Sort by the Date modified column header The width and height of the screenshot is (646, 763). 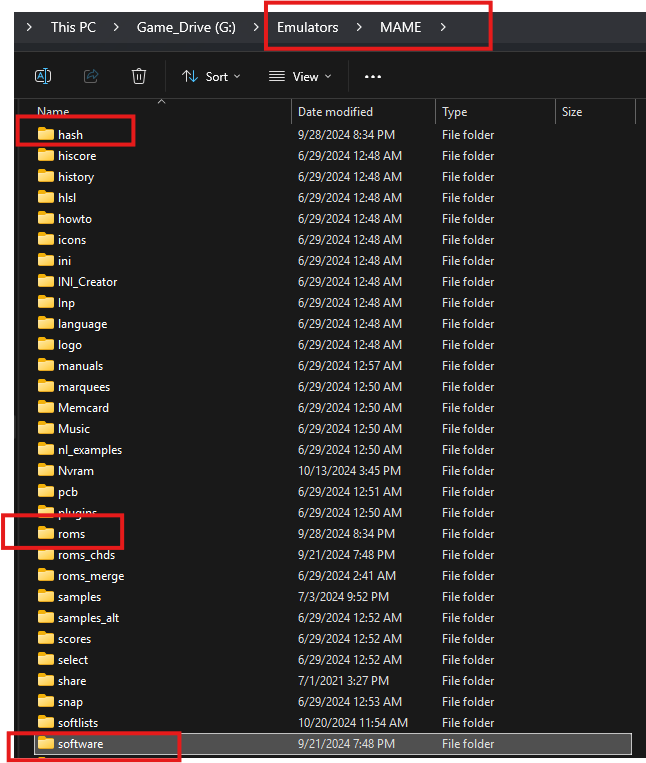(335, 112)
